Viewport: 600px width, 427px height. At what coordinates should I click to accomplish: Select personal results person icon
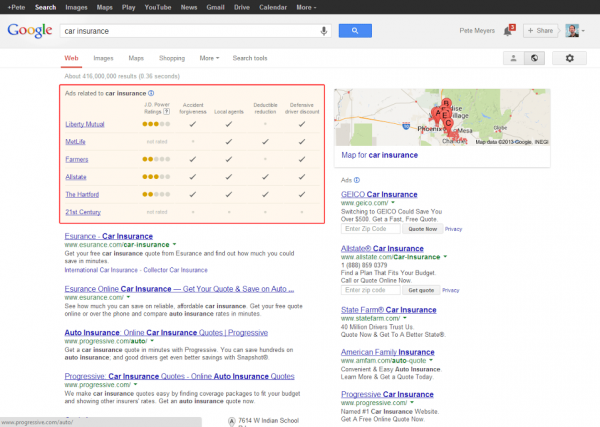tap(514, 58)
